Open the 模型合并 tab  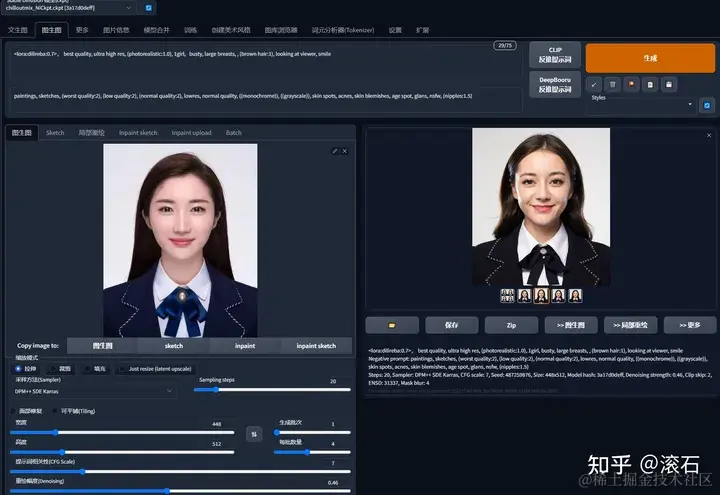point(157,30)
